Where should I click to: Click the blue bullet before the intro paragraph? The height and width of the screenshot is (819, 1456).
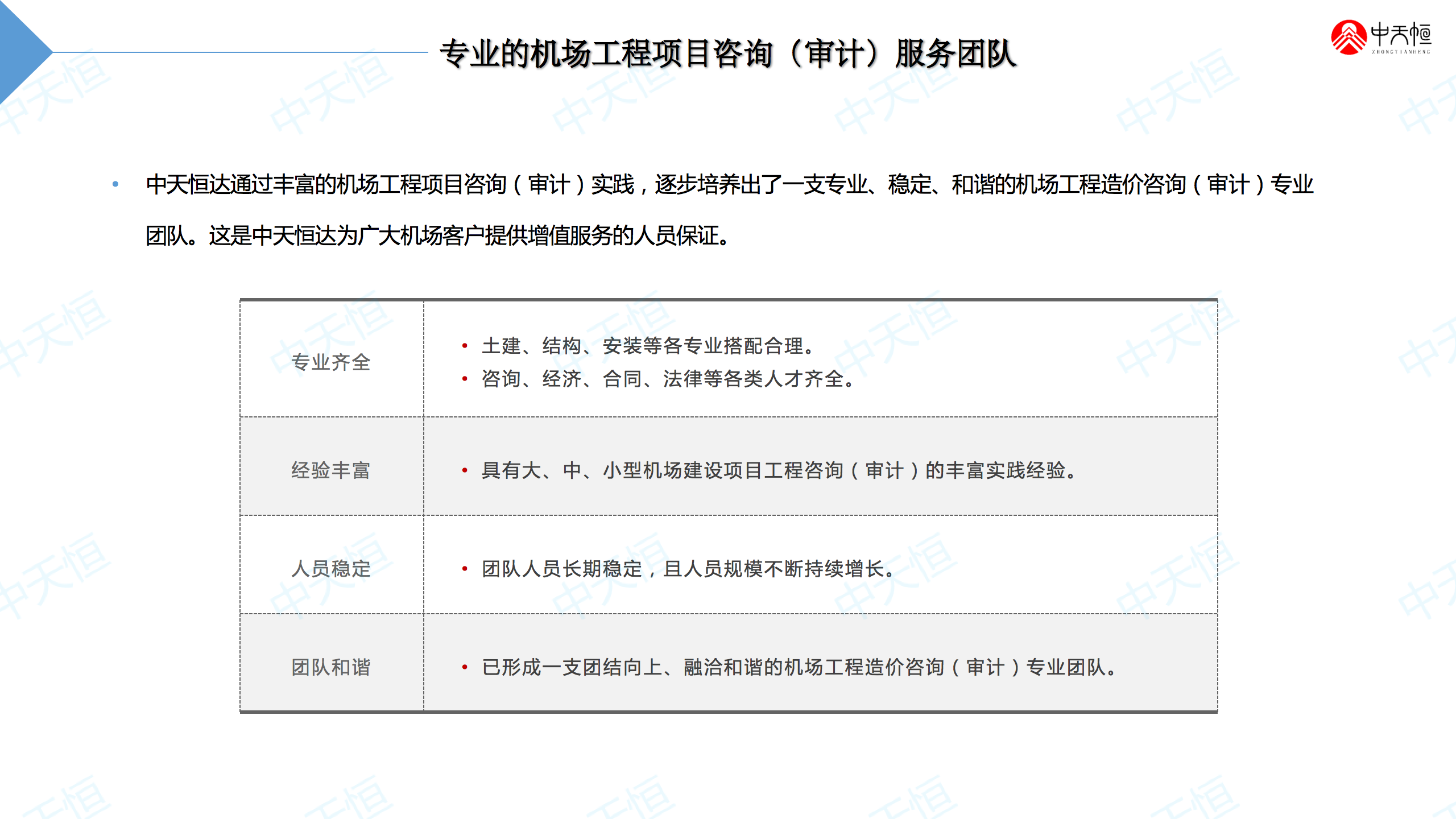click(x=115, y=184)
